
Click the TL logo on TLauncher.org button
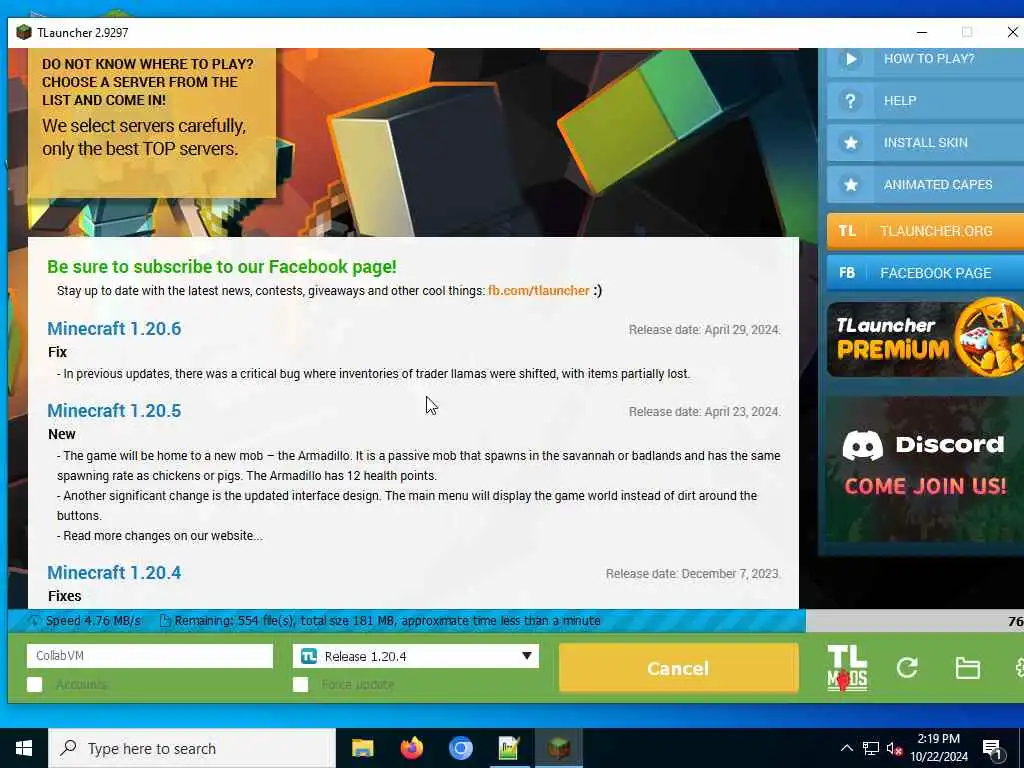(x=847, y=231)
